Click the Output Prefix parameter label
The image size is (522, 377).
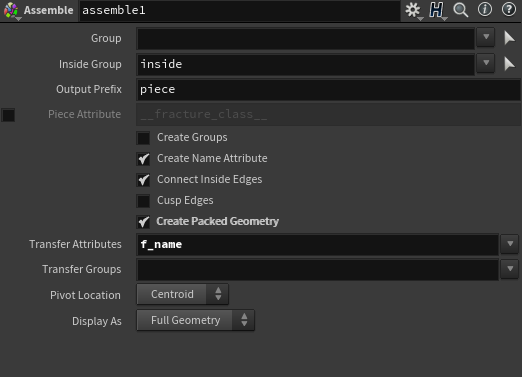(x=89, y=89)
